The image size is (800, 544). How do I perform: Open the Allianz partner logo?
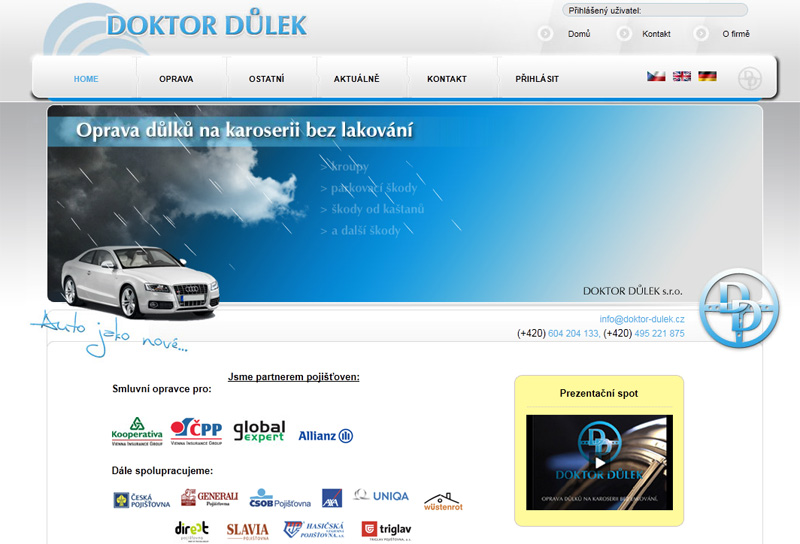[x=325, y=436]
